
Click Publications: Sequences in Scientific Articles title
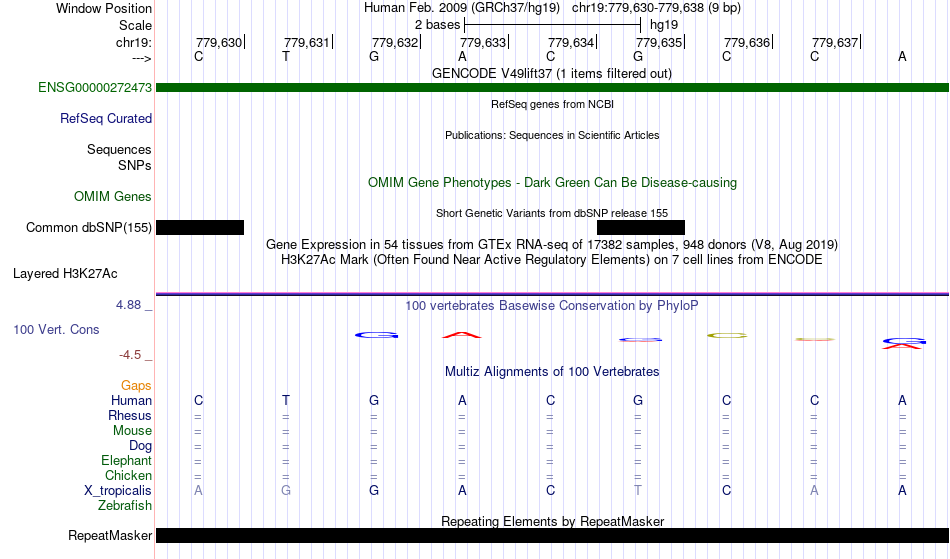[552, 135]
